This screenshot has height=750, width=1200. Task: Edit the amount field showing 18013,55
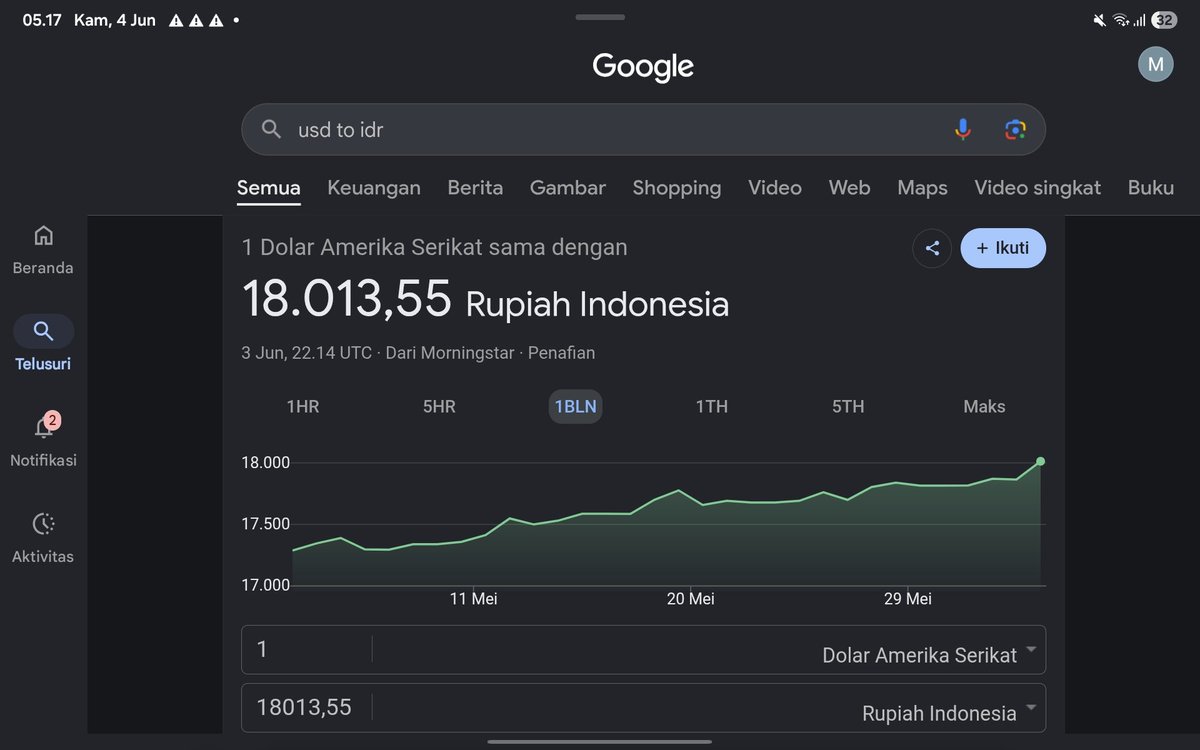pyautogui.click(x=305, y=708)
